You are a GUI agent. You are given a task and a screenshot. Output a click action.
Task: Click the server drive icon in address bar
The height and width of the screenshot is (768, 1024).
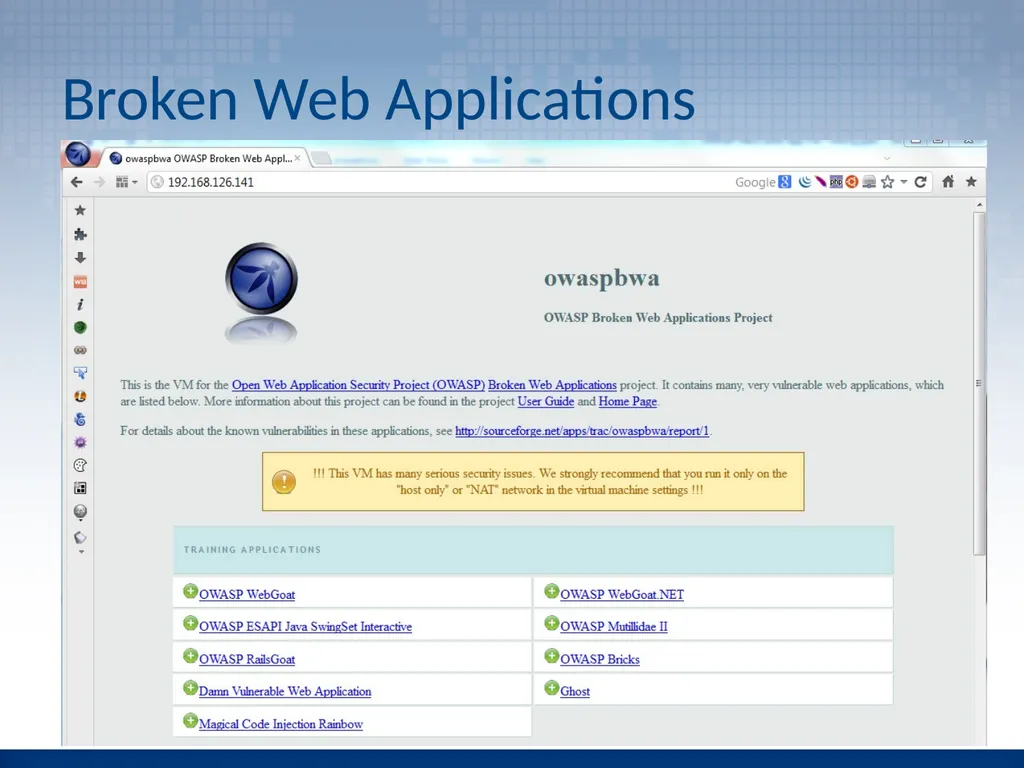pyautogui.click(x=869, y=182)
